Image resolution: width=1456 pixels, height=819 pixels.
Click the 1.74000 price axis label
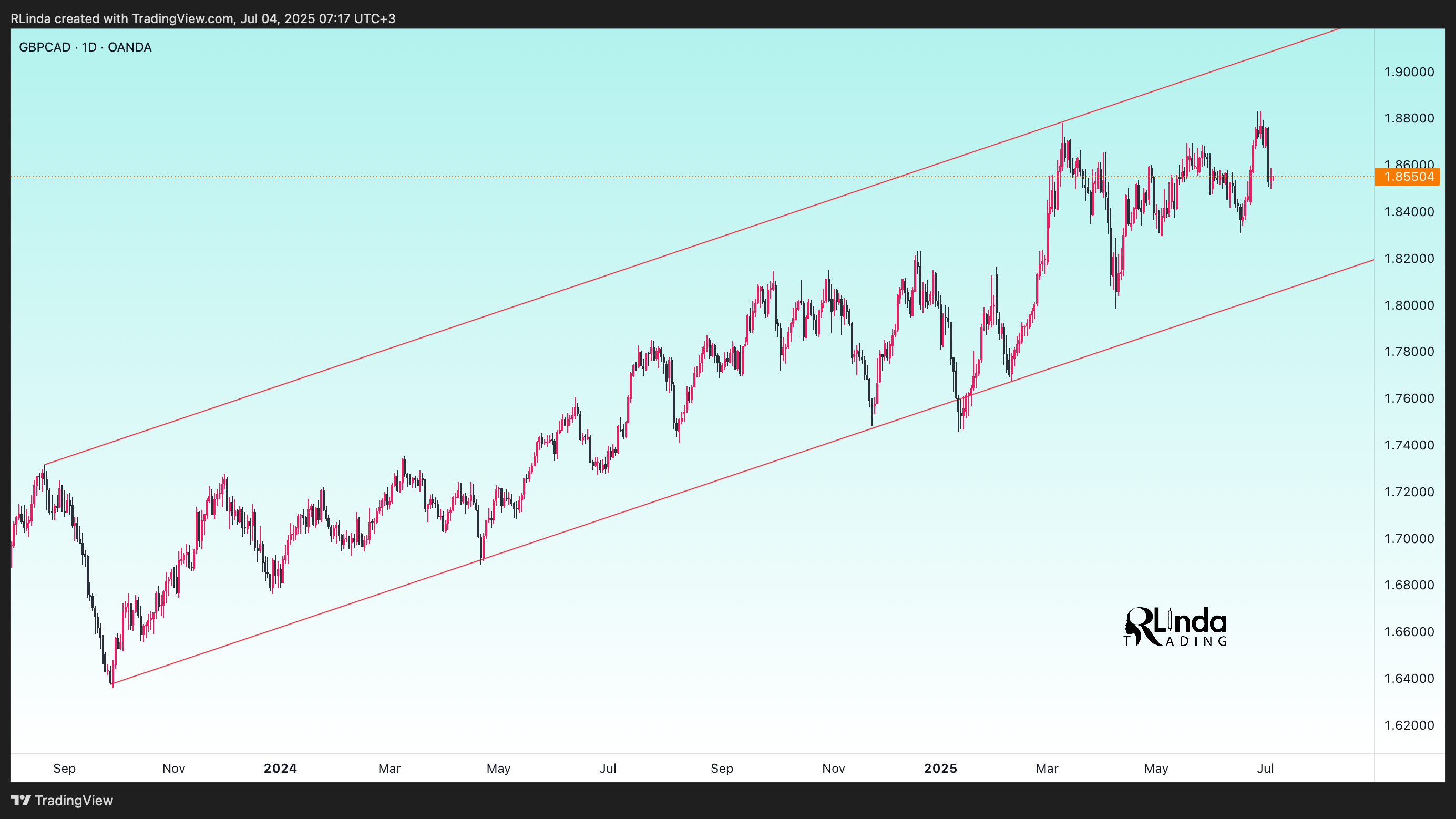1409,445
